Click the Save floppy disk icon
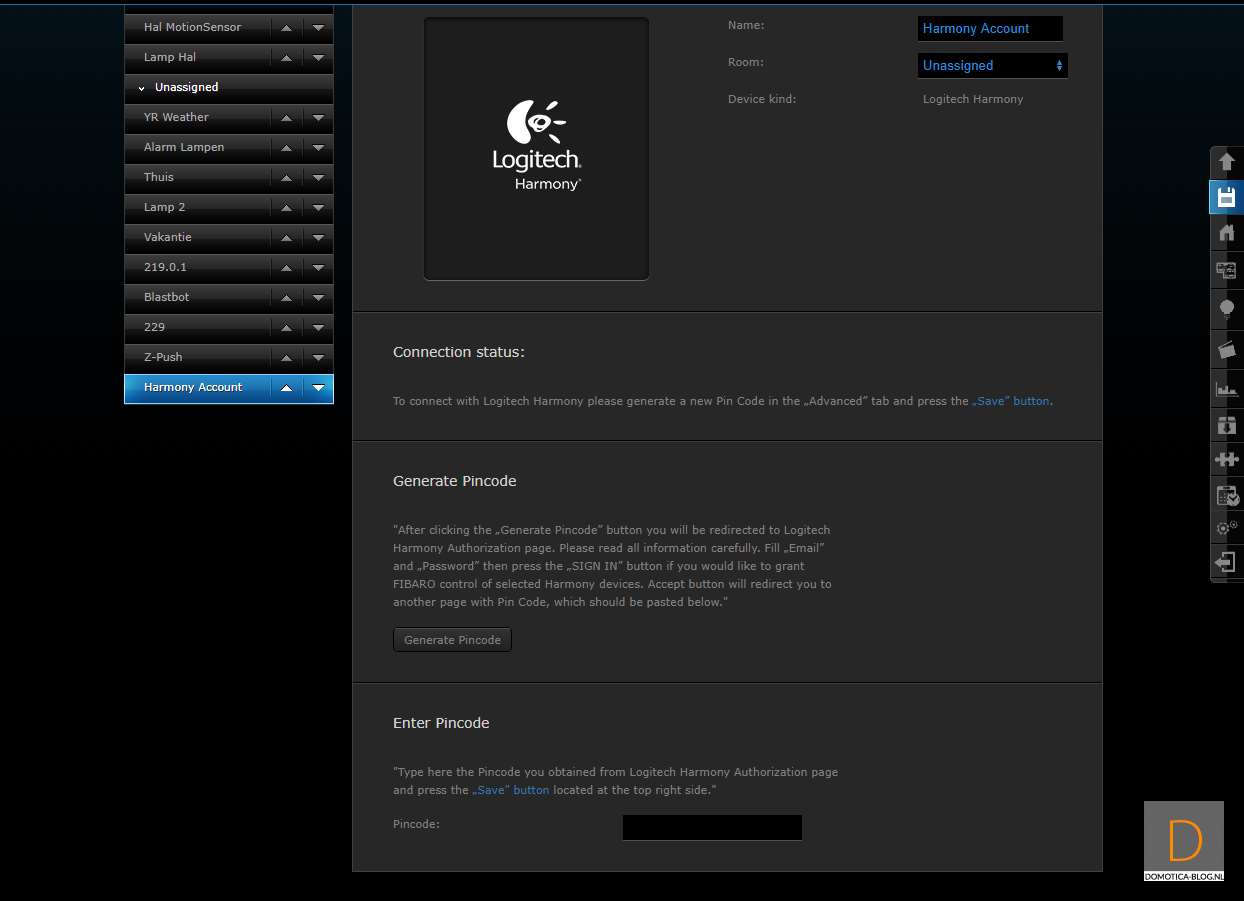 coord(1226,197)
